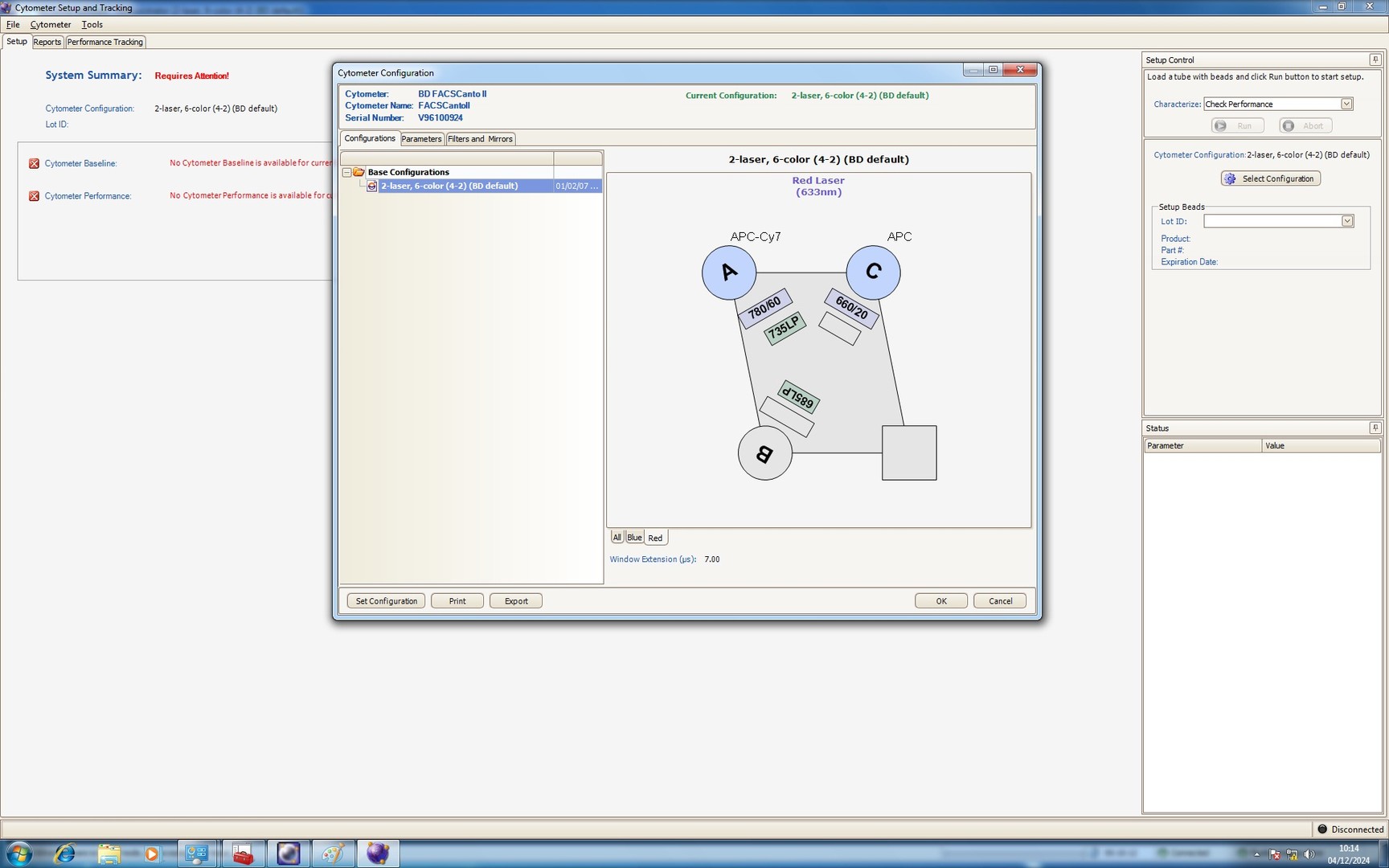
Task: Click the Export button
Action: tap(516, 601)
